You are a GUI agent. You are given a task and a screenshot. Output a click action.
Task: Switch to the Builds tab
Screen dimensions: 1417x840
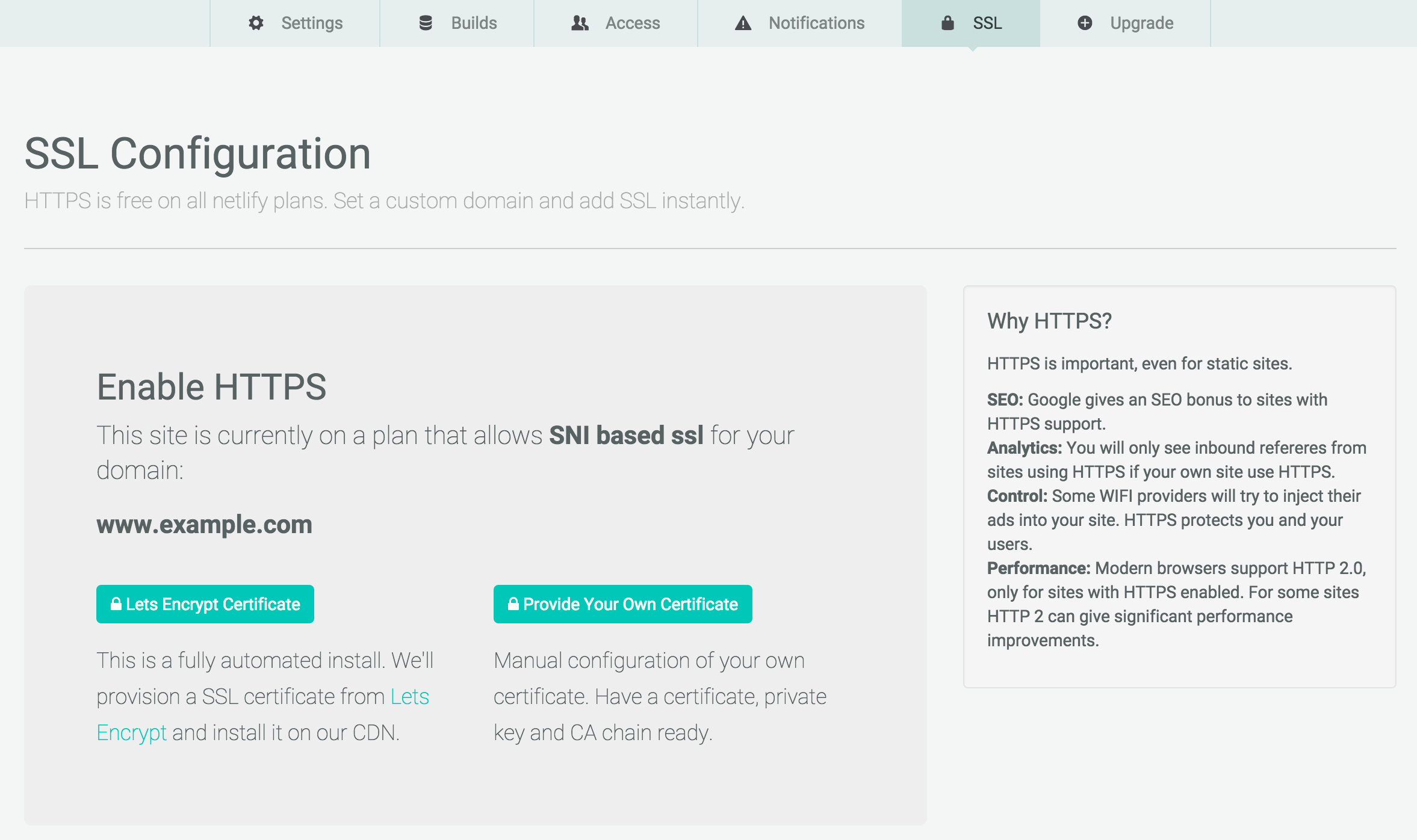click(474, 23)
